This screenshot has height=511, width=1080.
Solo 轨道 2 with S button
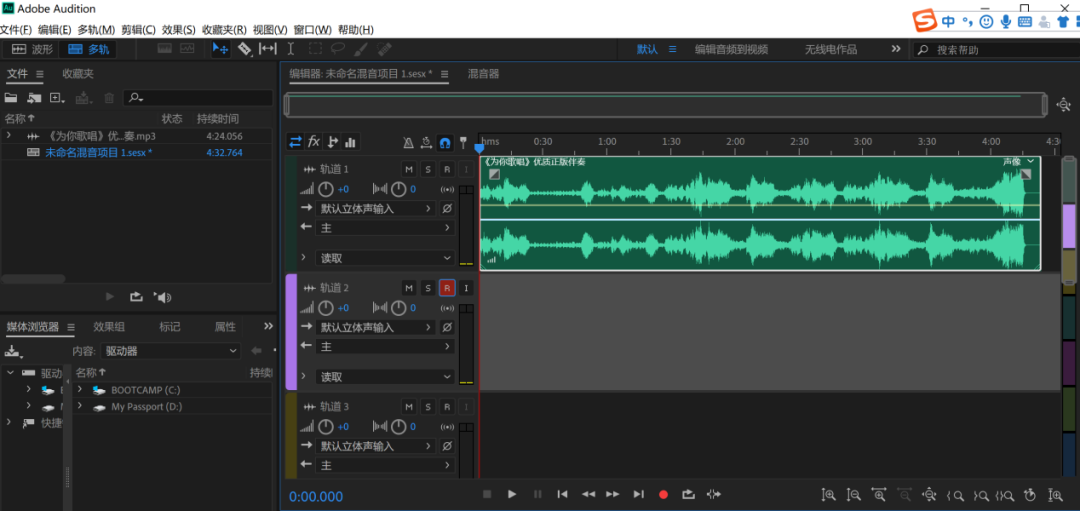point(427,288)
